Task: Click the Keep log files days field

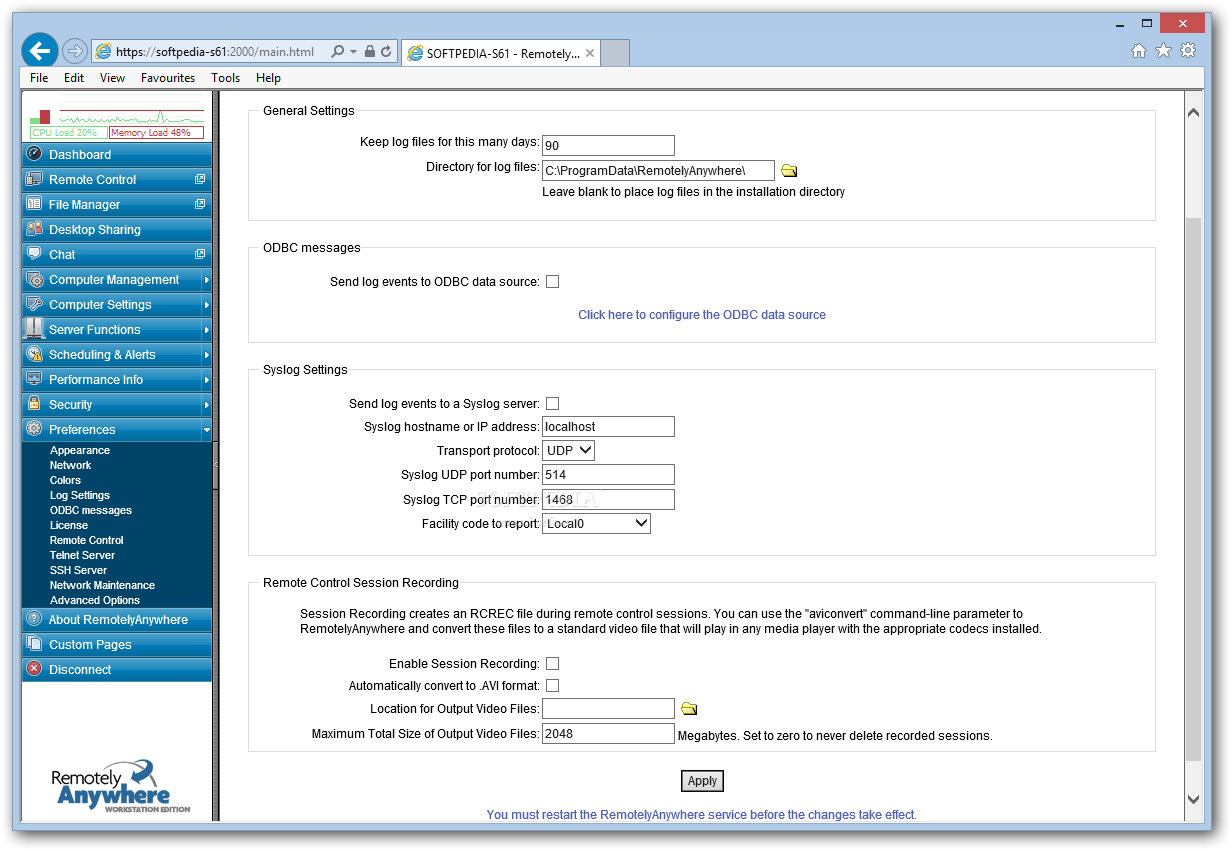Action: tap(609, 145)
